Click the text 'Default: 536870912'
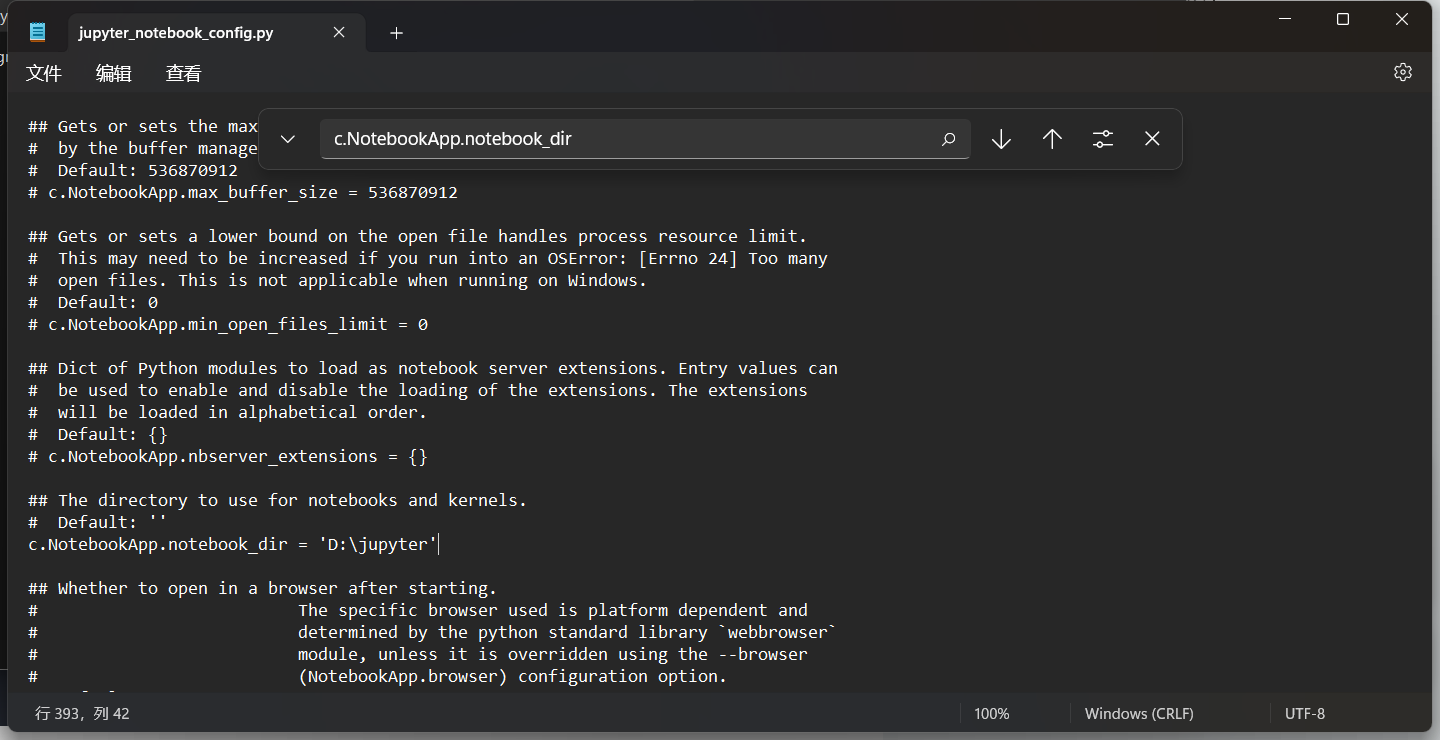 [148, 170]
